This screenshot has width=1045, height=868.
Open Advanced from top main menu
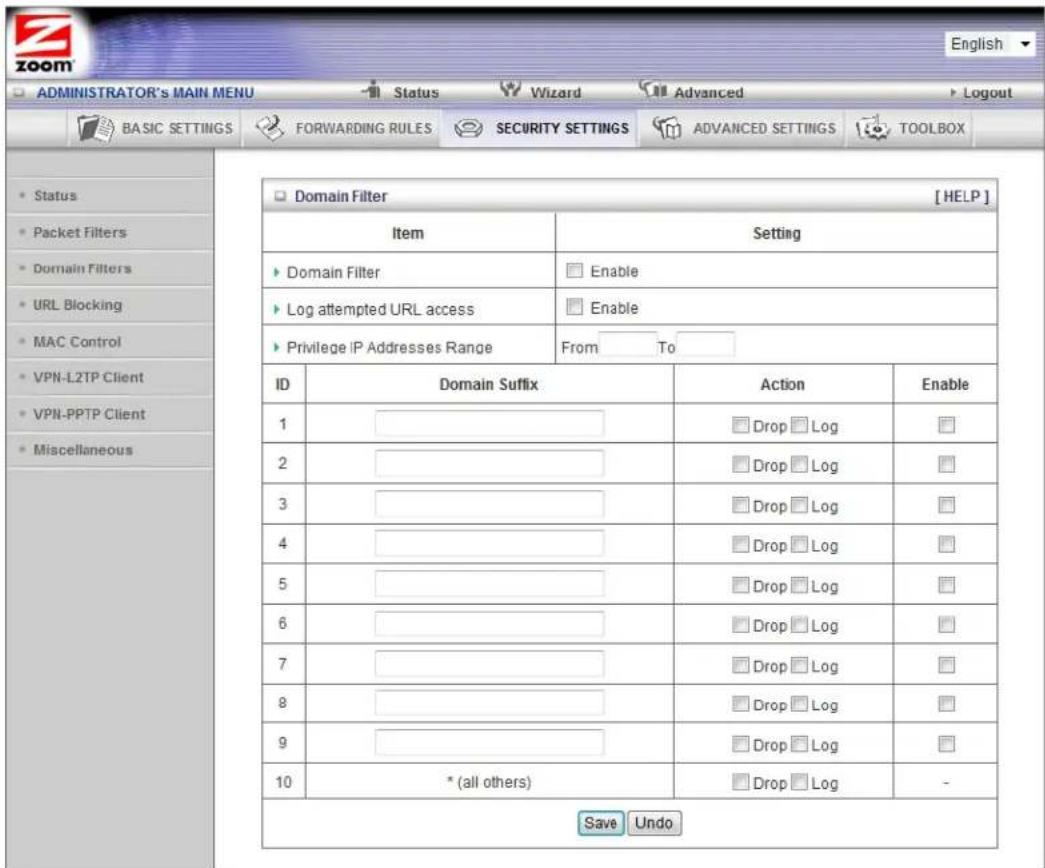tap(708, 93)
